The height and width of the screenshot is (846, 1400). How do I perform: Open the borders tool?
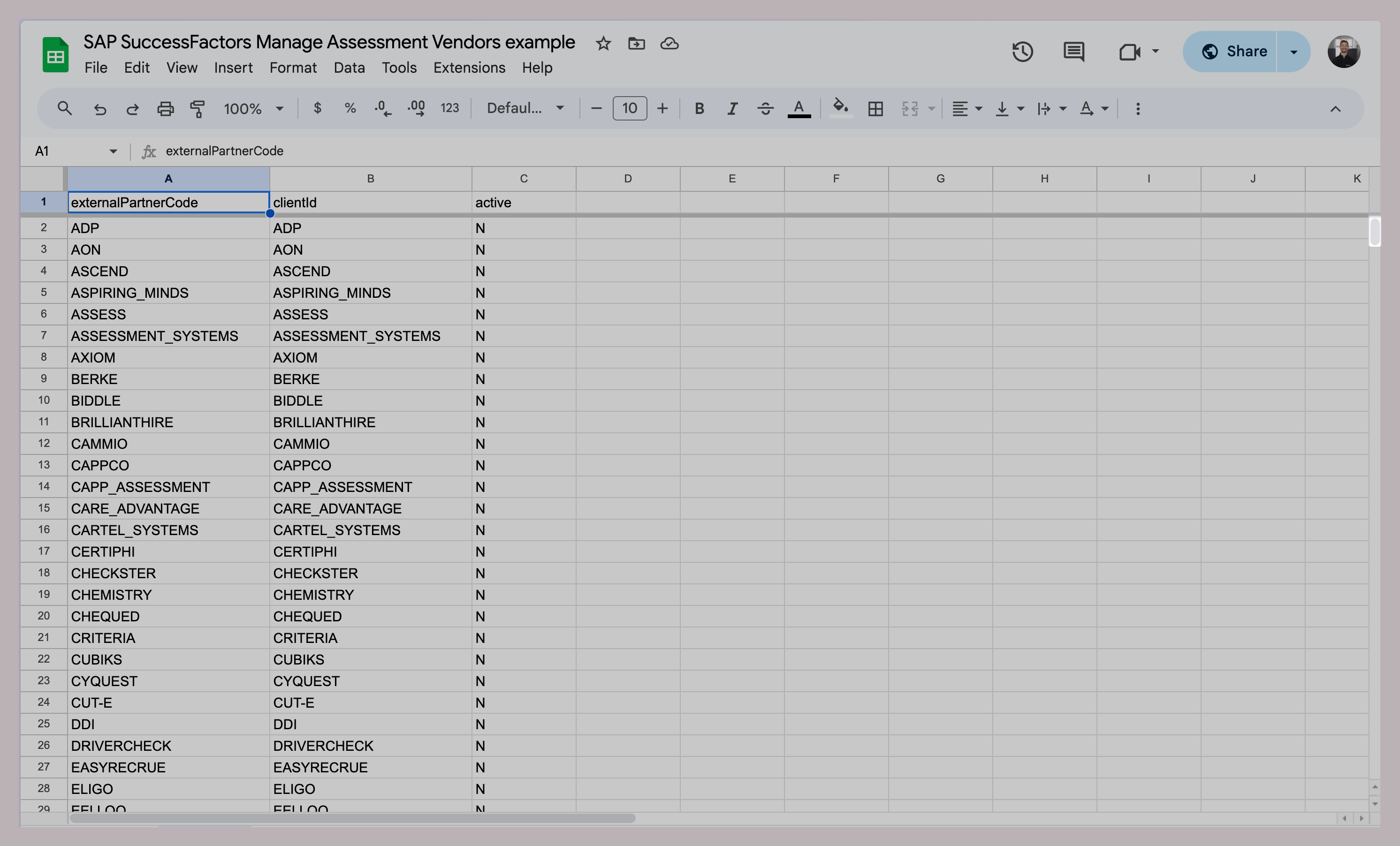point(875,108)
